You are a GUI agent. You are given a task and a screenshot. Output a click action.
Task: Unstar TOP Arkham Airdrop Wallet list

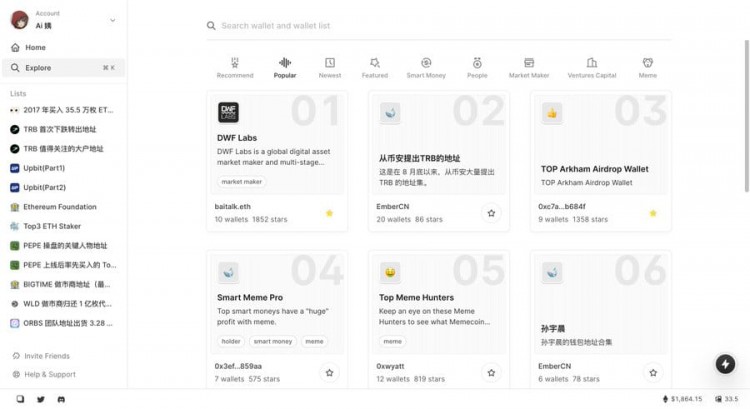[x=653, y=213]
